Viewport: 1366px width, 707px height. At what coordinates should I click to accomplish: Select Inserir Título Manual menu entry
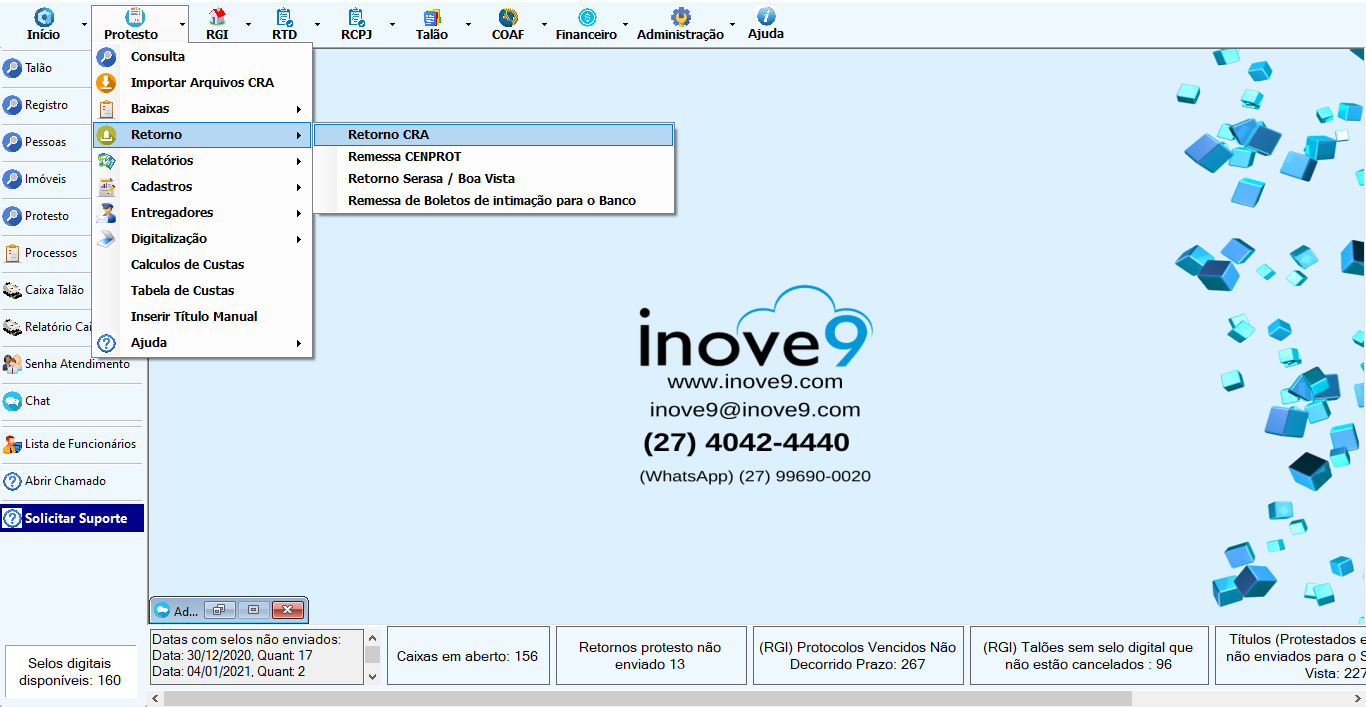click(202, 317)
